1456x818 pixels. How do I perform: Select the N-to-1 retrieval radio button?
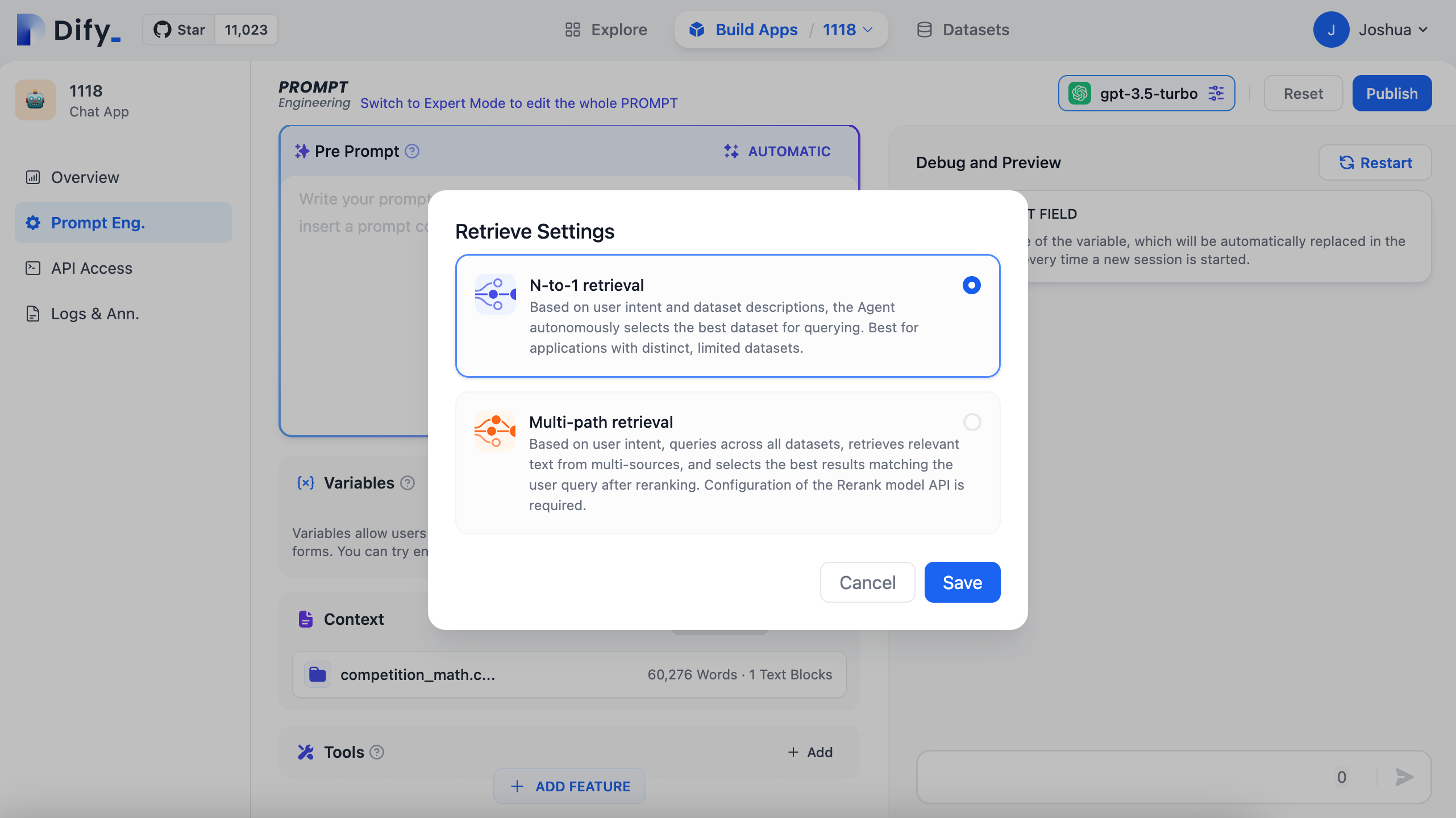(971, 285)
